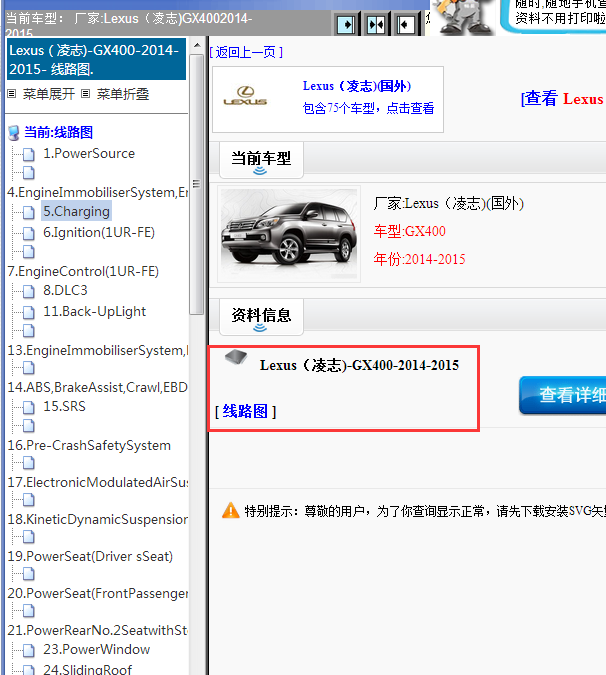Click the orange warning triangle icon

[x=231, y=511]
